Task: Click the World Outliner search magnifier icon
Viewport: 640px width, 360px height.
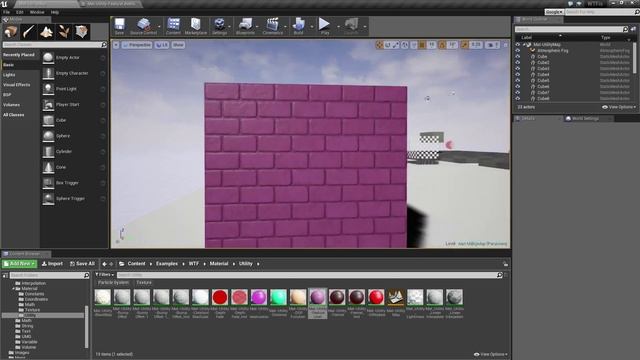Action: (x=625, y=29)
